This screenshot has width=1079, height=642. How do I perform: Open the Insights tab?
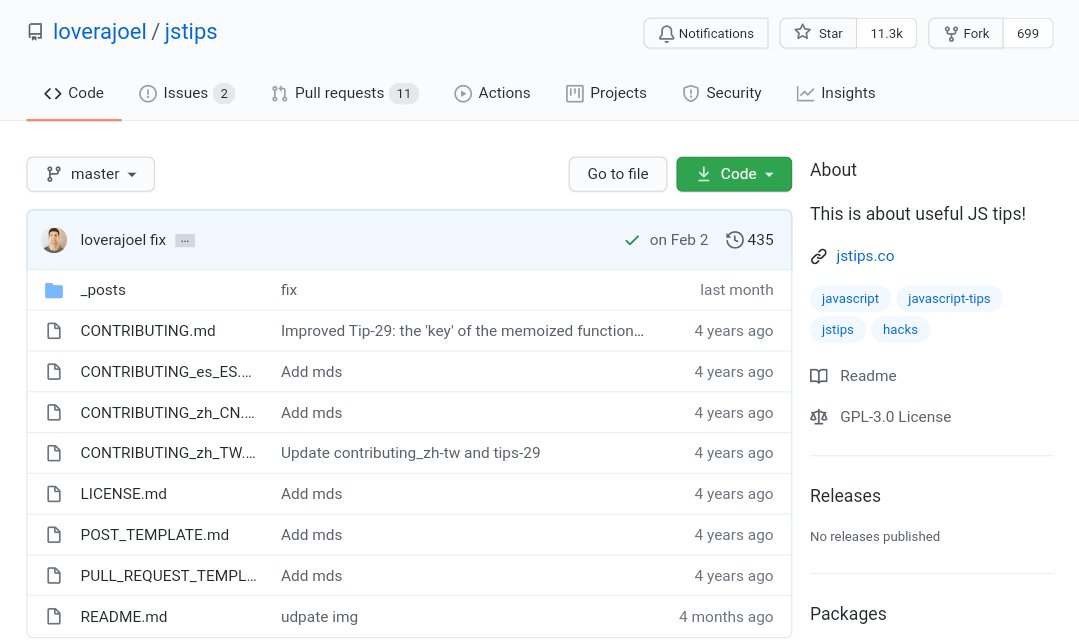click(x=836, y=93)
